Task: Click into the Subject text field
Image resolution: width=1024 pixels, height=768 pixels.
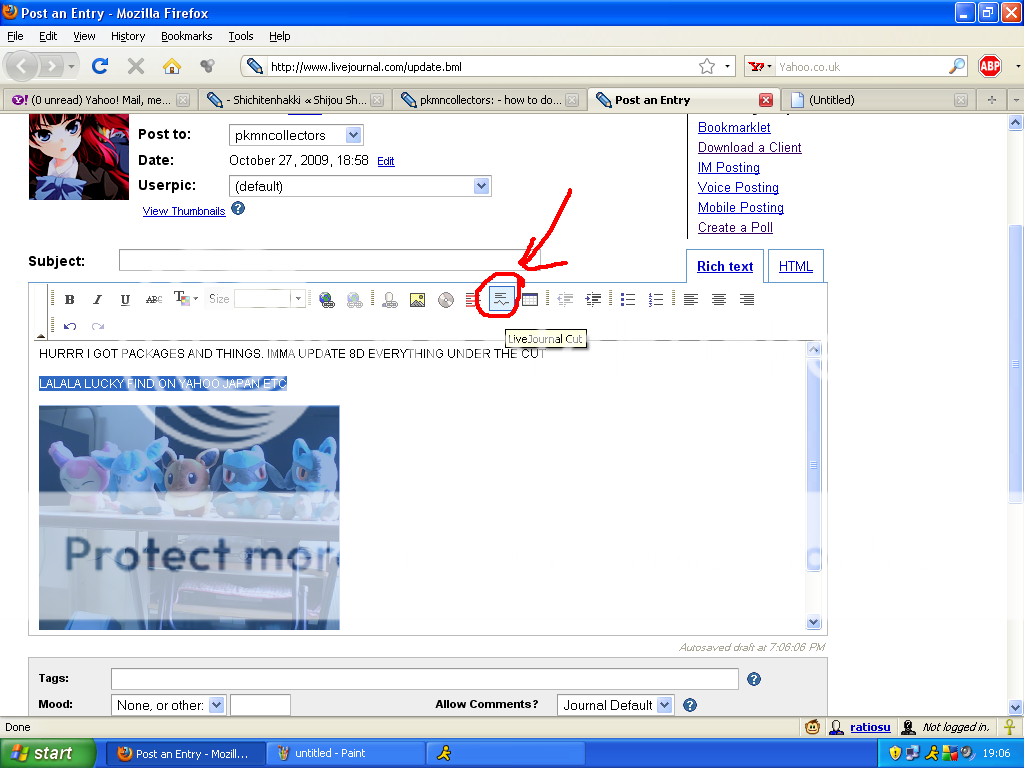Action: (x=329, y=261)
